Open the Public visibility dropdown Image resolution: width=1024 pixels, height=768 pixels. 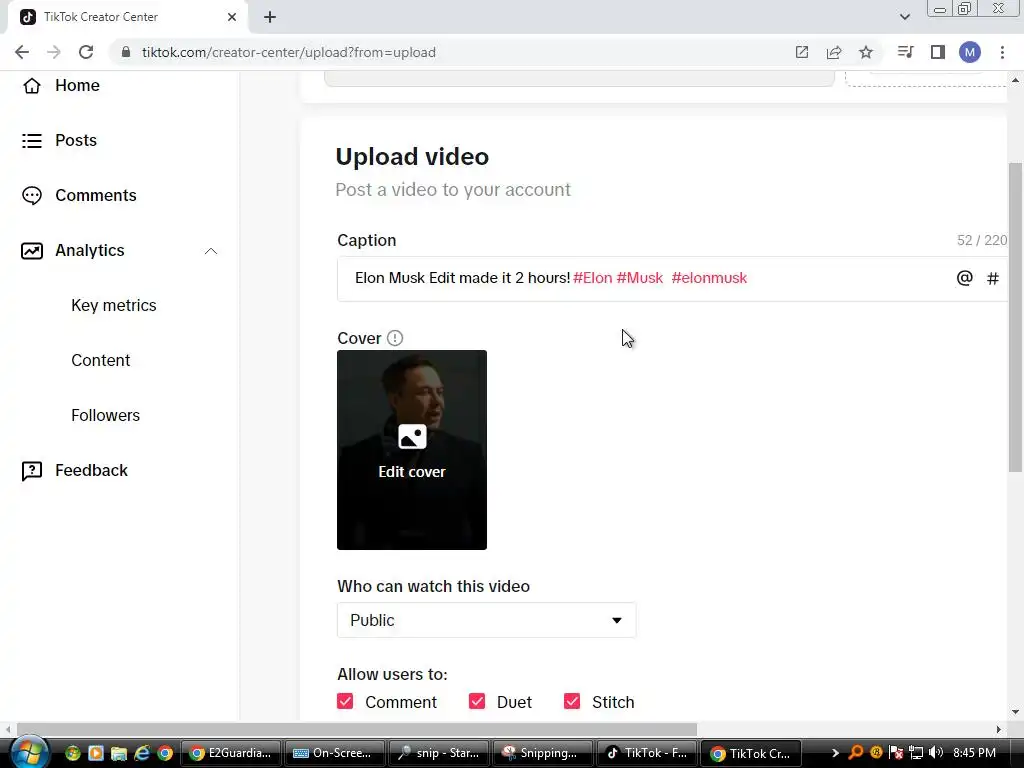(x=487, y=620)
